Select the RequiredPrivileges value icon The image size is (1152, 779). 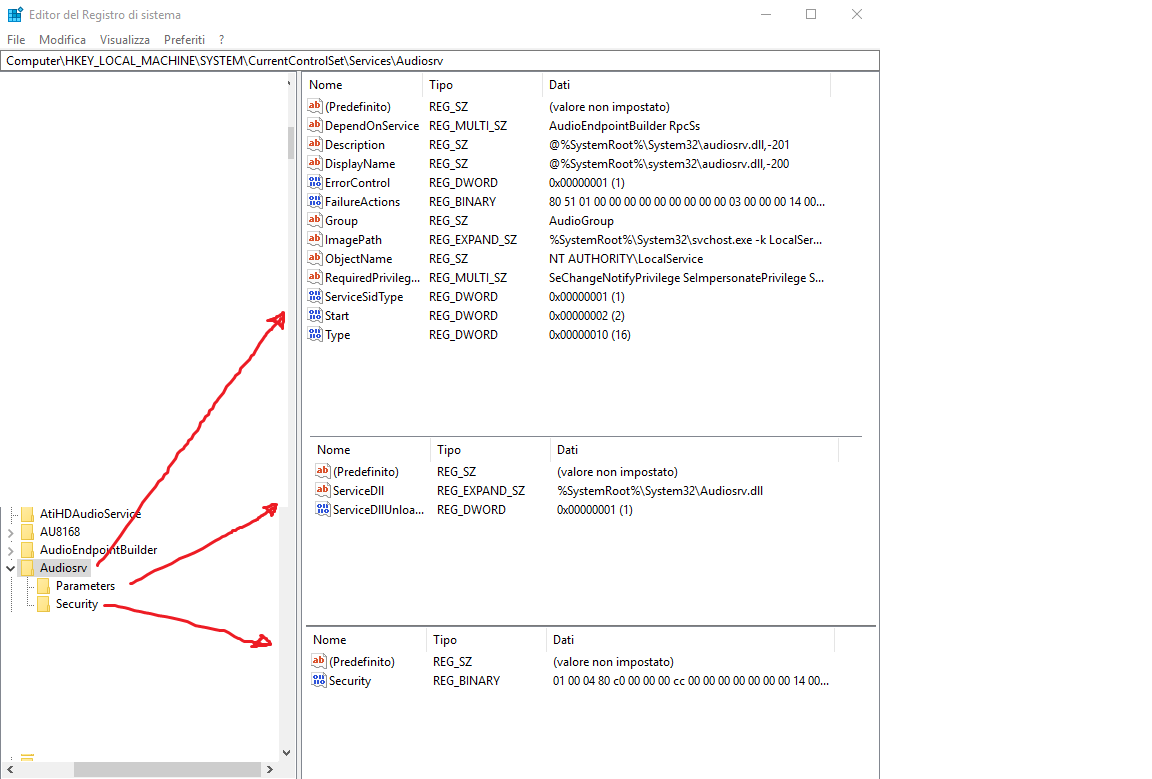(x=314, y=278)
